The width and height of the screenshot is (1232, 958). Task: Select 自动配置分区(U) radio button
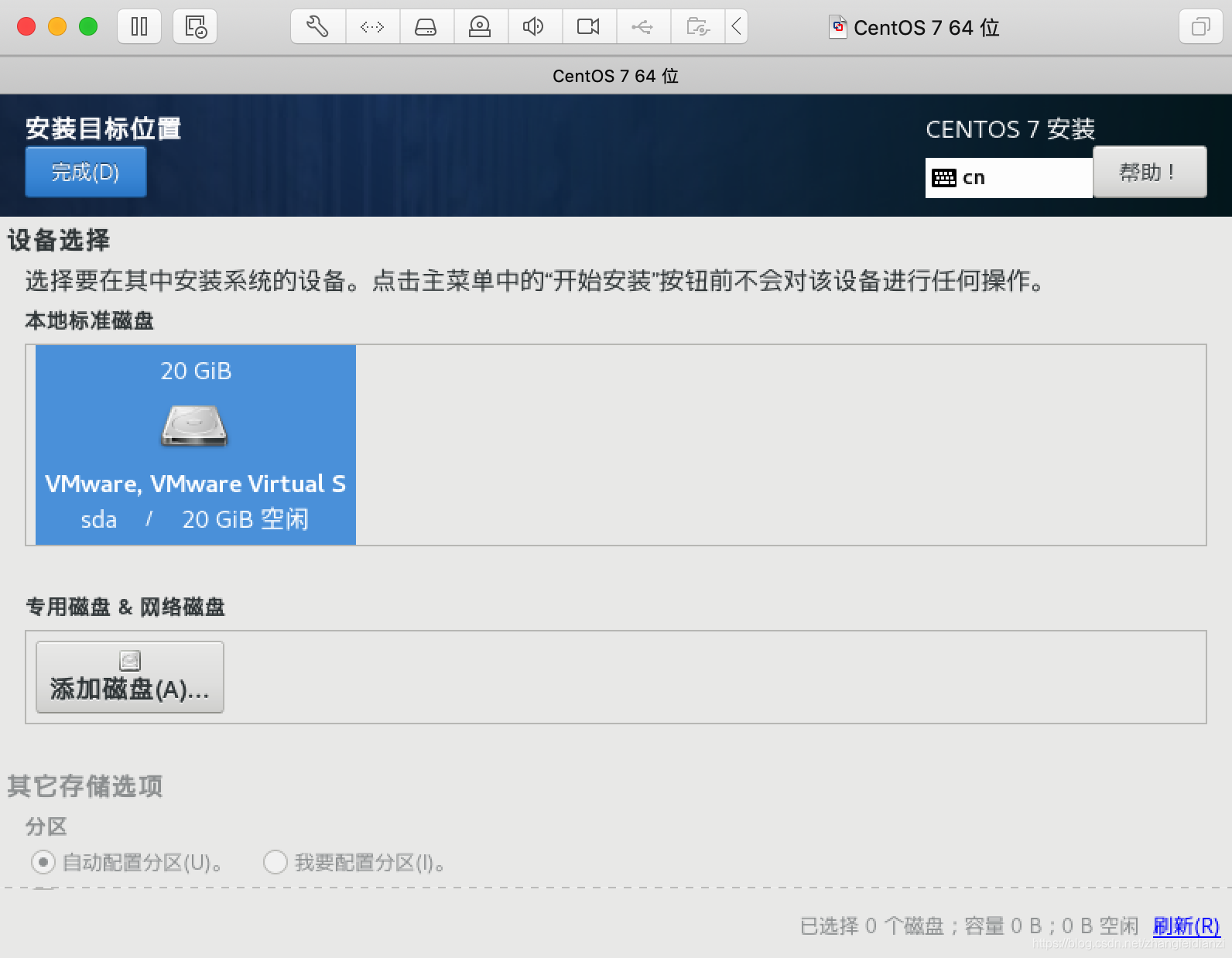(43, 862)
